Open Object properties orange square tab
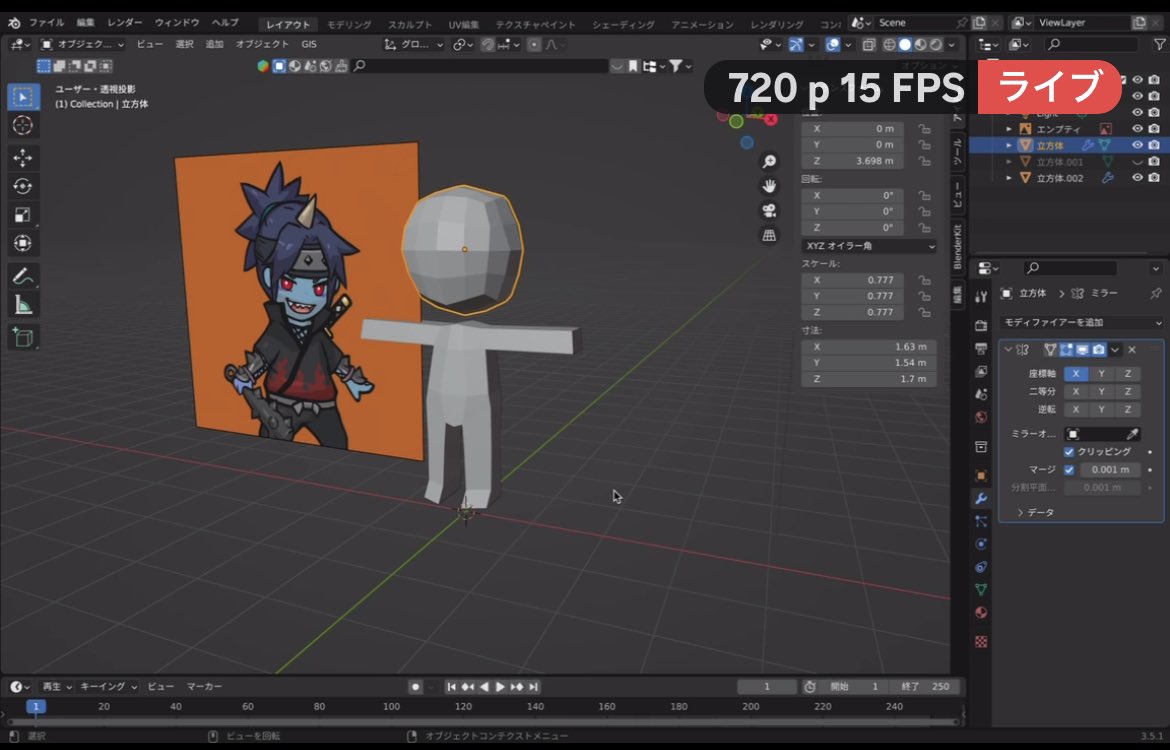This screenshot has width=1170, height=750. (981, 475)
